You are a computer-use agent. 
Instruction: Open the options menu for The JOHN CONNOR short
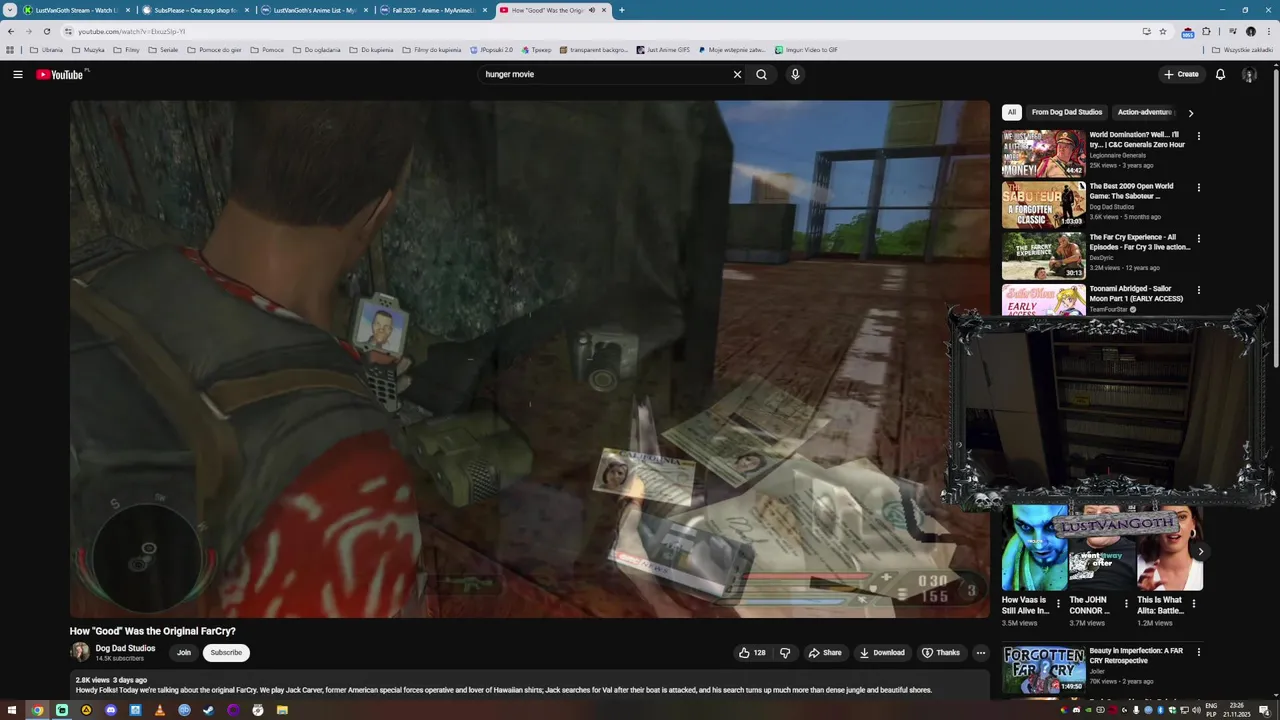(1126, 603)
